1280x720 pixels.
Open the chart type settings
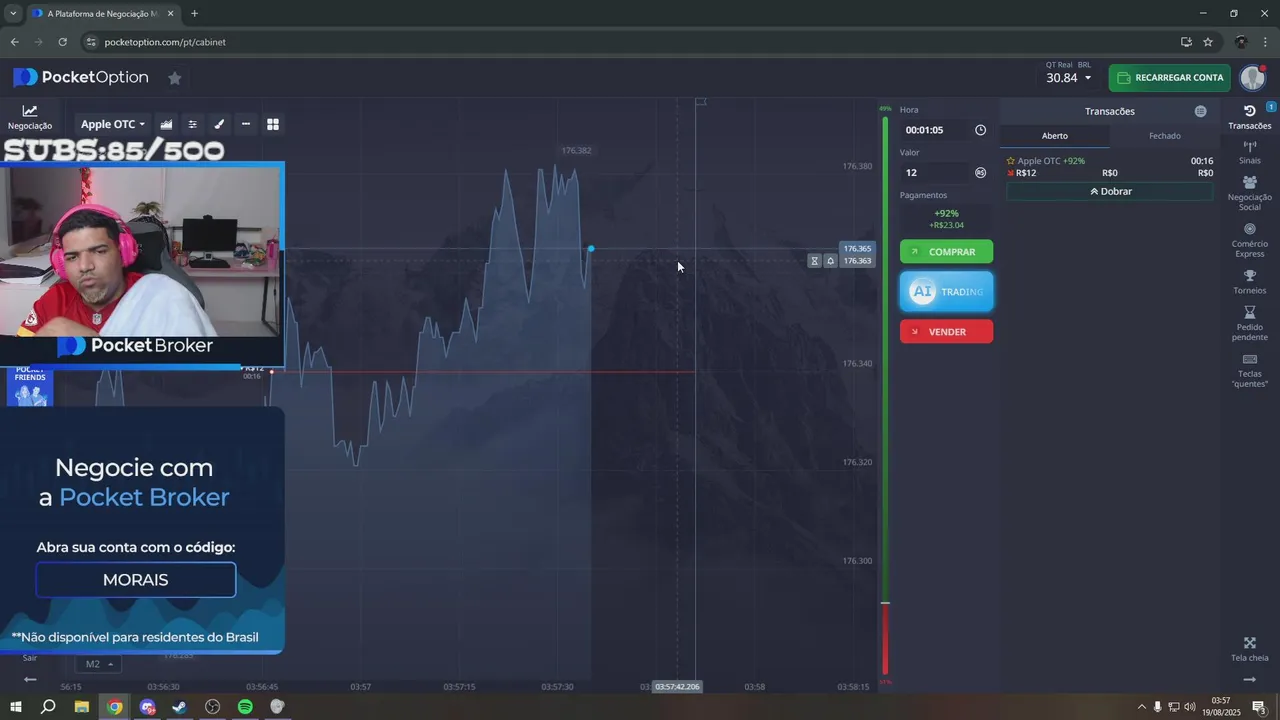166,124
